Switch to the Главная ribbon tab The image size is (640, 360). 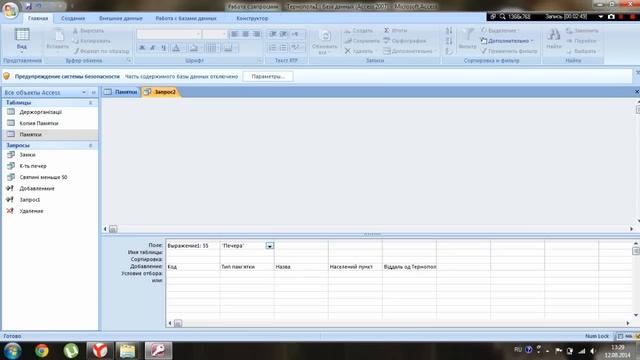coord(38,18)
